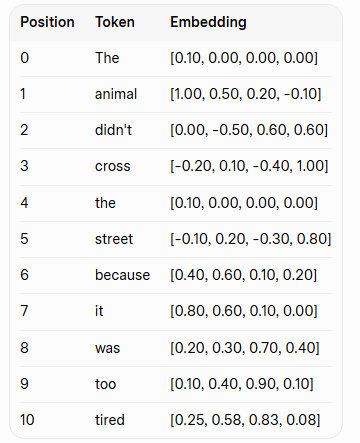360x443 pixels.
Task: Select the token 'didn't' cell
Action: coord(113,130)
